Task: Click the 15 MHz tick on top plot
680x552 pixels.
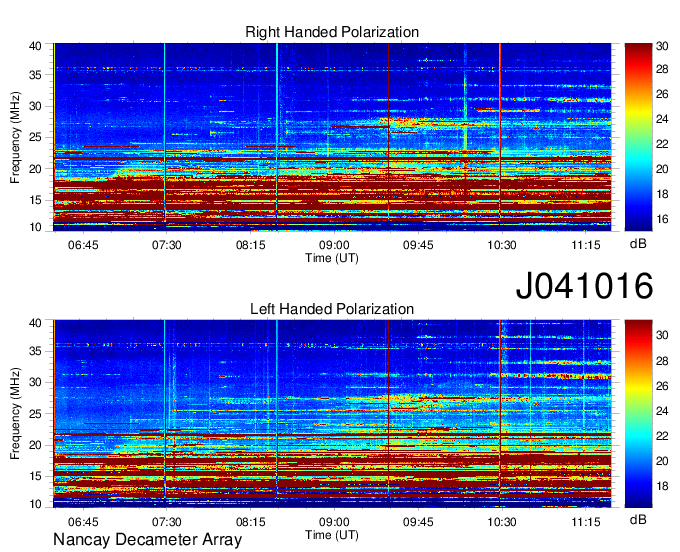Action: pyautogui.click(x=35, y=201)
